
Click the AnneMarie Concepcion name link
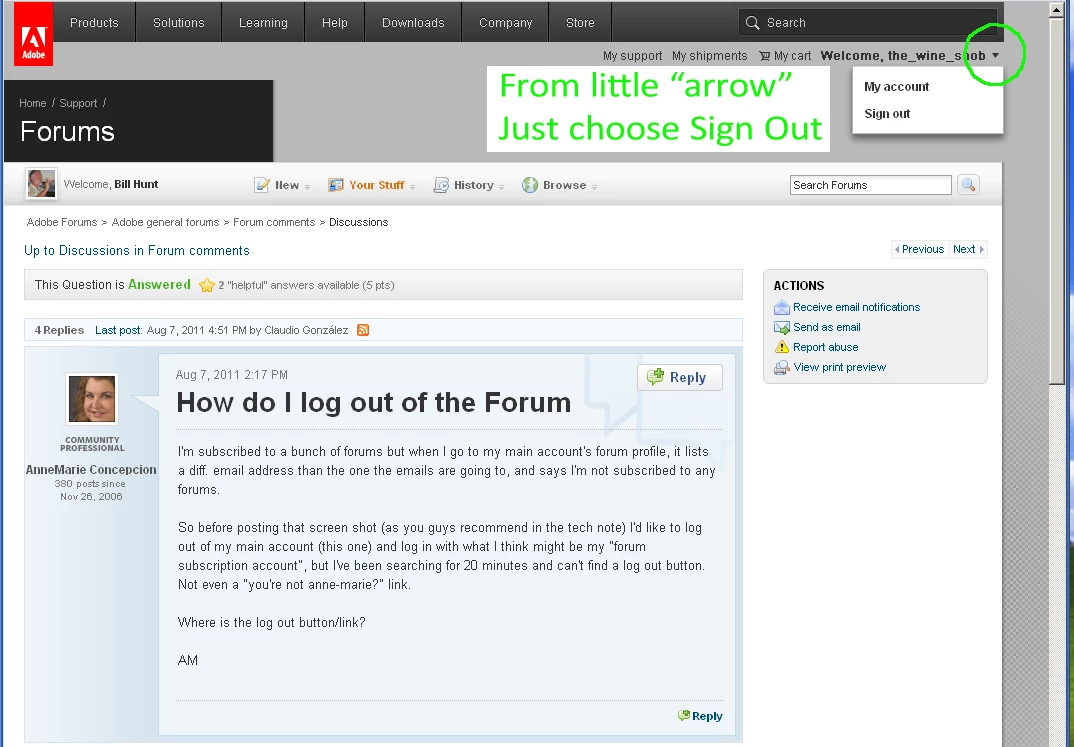(91, 470)
